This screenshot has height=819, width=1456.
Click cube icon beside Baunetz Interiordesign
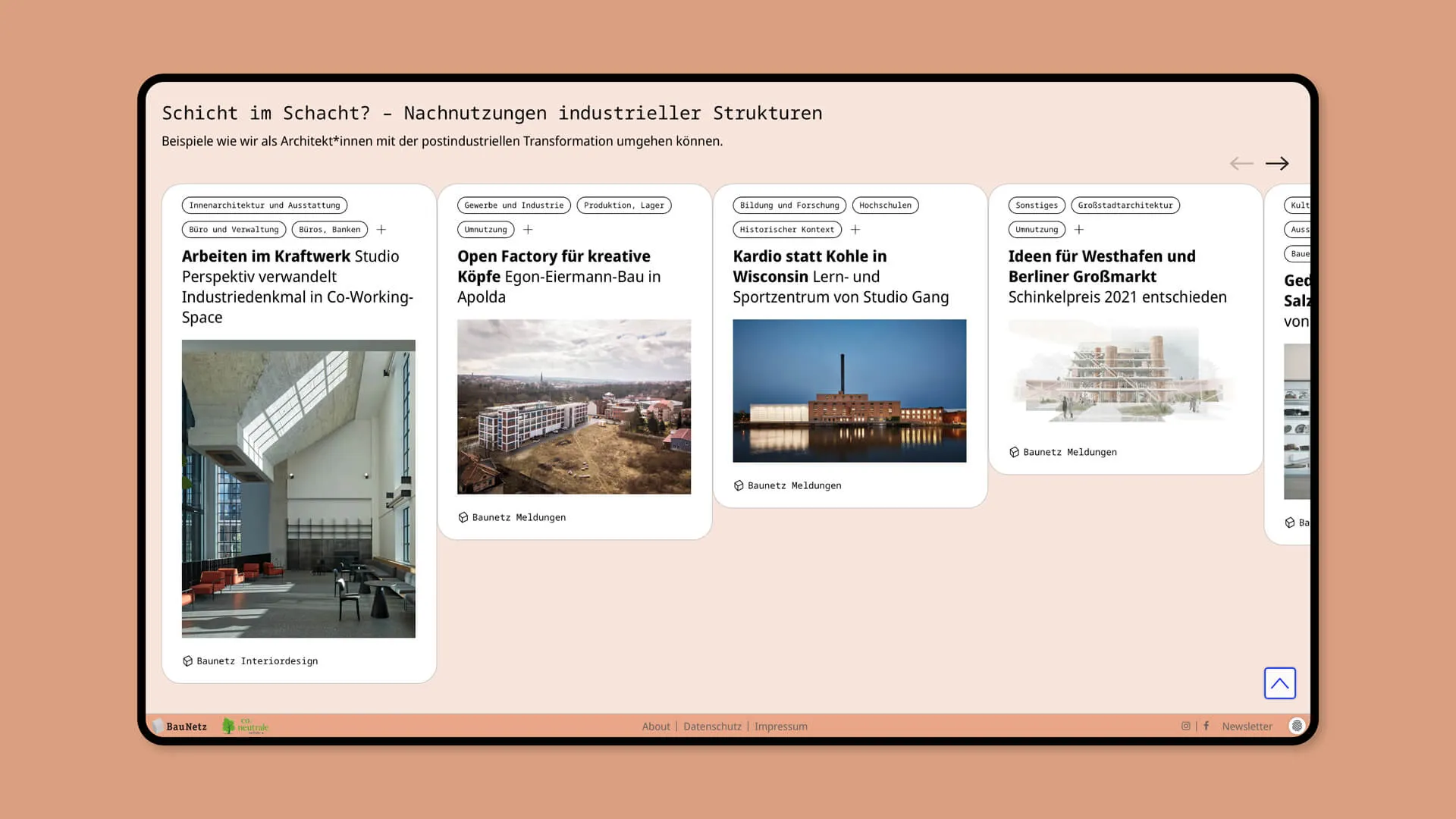coord(187,661)
